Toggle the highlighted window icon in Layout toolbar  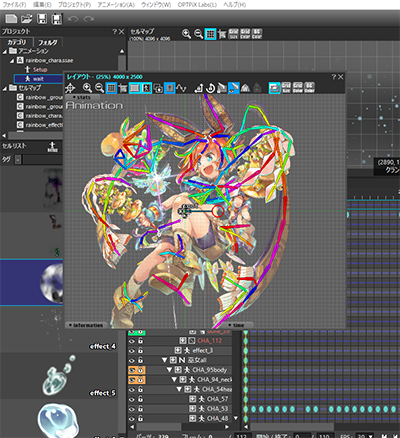tap(274, 88)
